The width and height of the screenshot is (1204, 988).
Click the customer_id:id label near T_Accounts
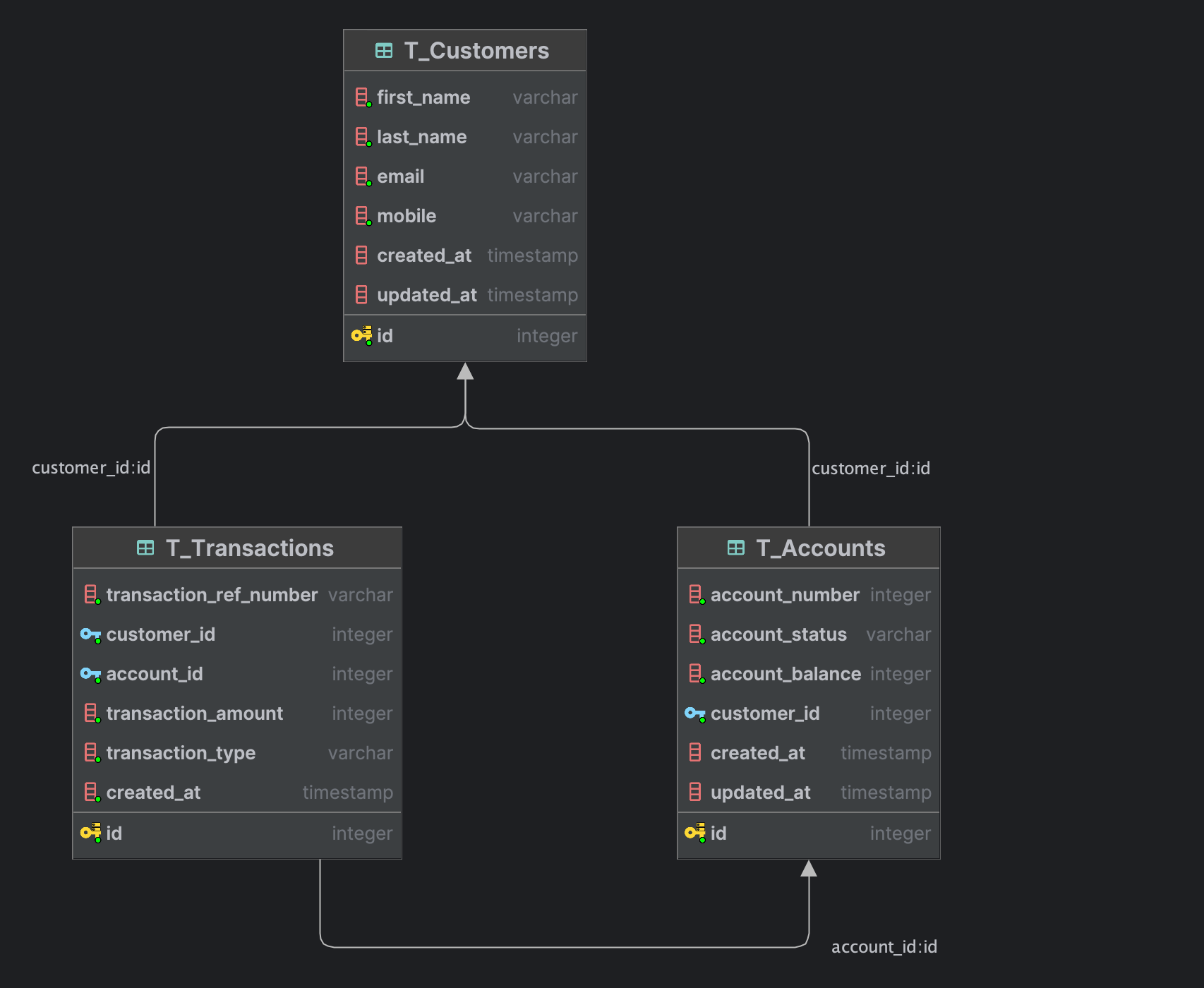pyautogui.click(x=871, y=469)
